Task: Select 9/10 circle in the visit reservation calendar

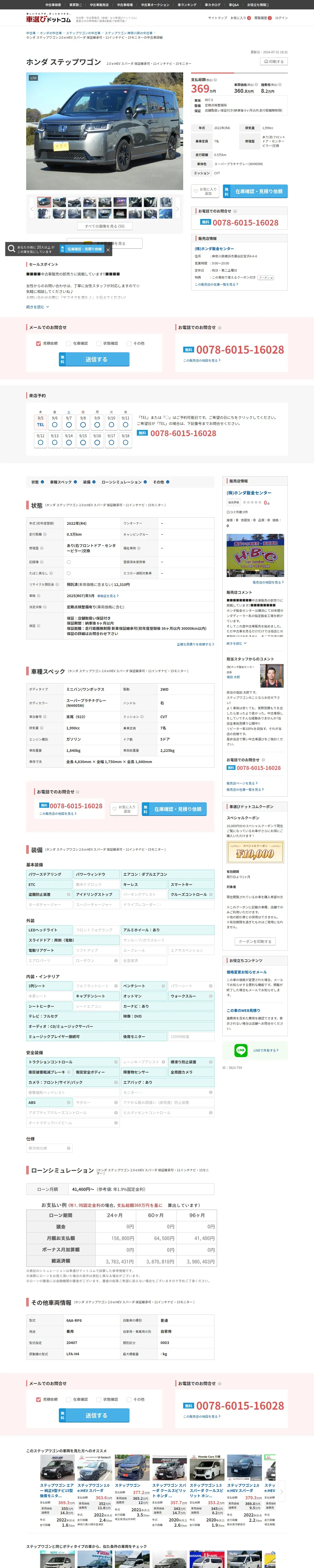Action: click(x=111, y=425)
